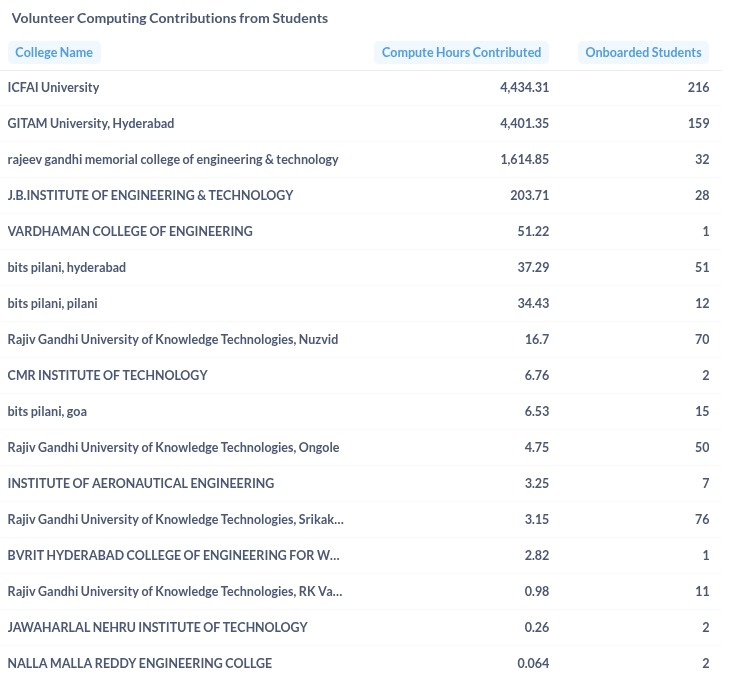Select the Rajiv Gandhi University, Ongole cell
The width and height of the screenshot is (729, 679).
pyautogui.click(x=173, y=447)
